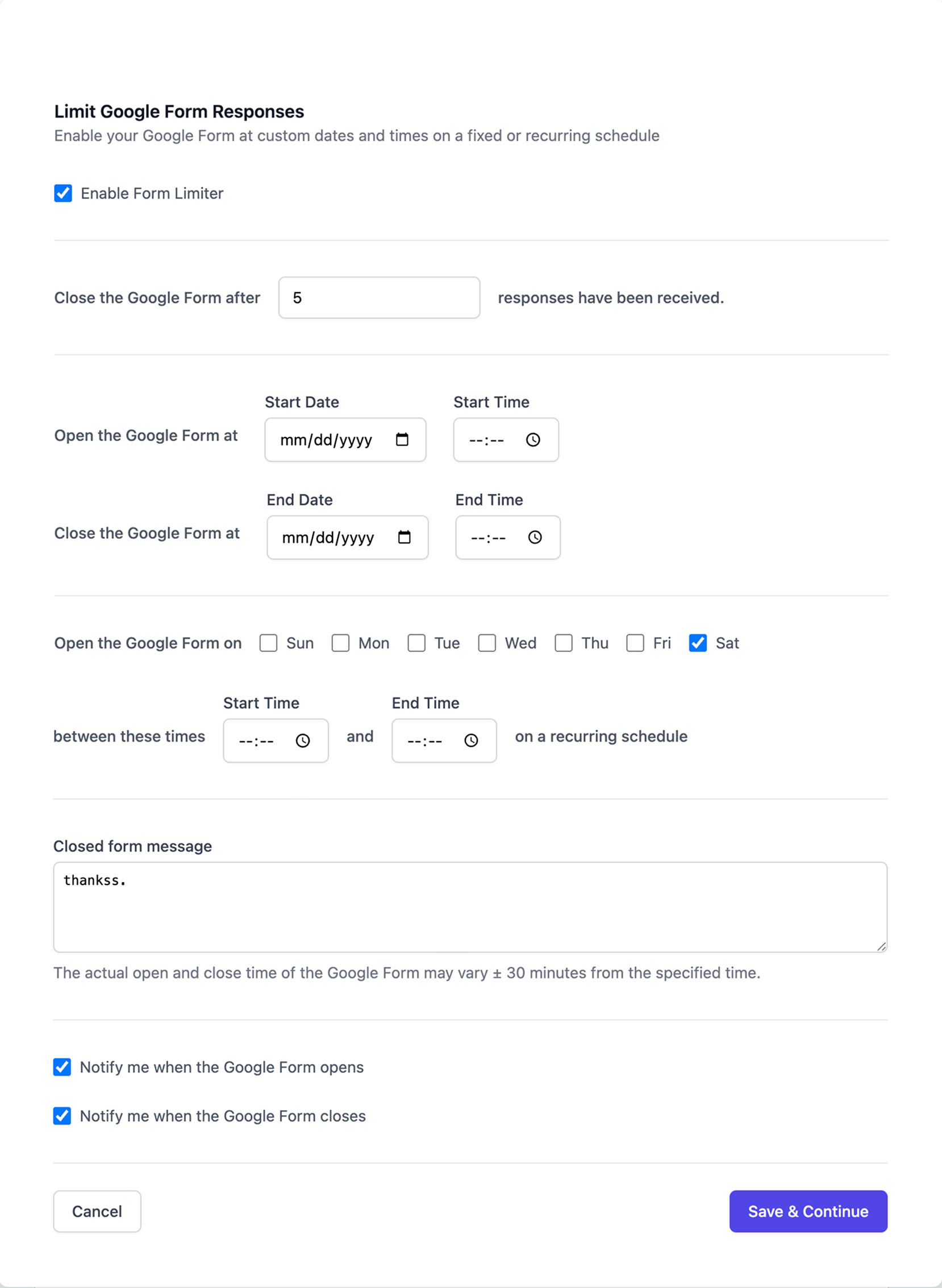Viewport: 942px width, 1288px height.
Task: Check the Sun day checkbox
Action: pos(268,643)
